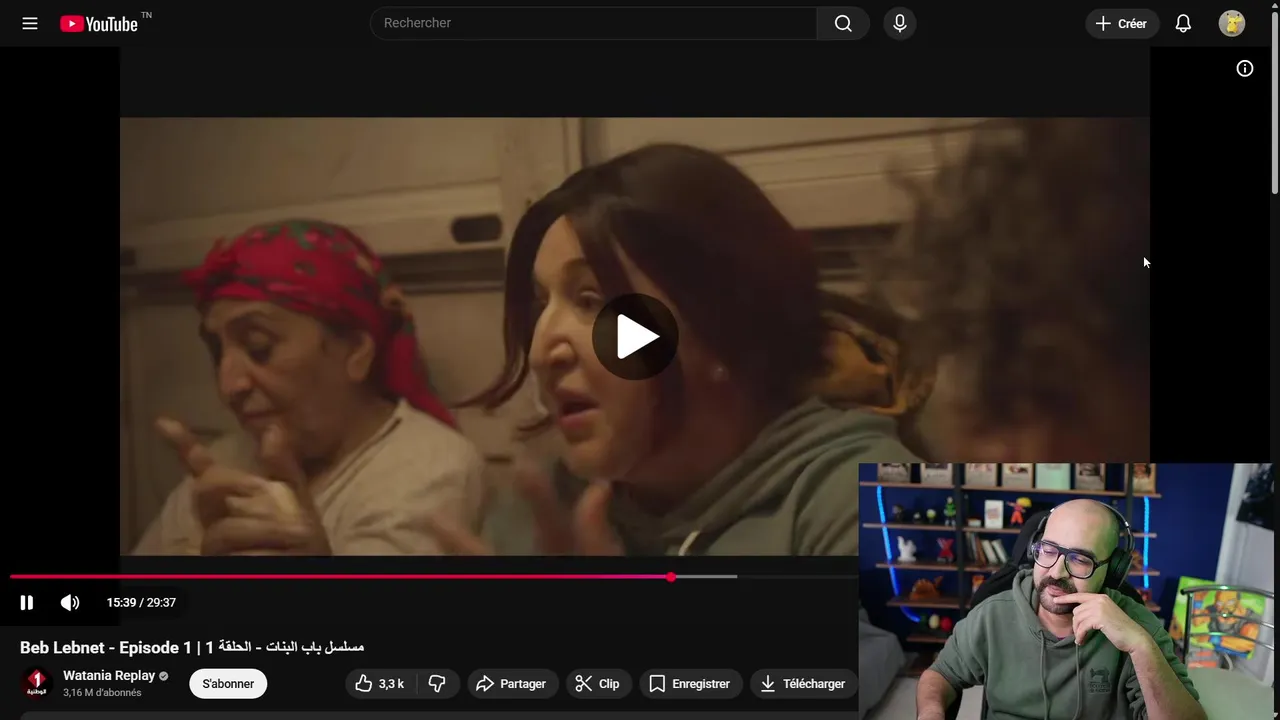
Task: Dislike the video with thumbs-down
Action: click(437, 684)
